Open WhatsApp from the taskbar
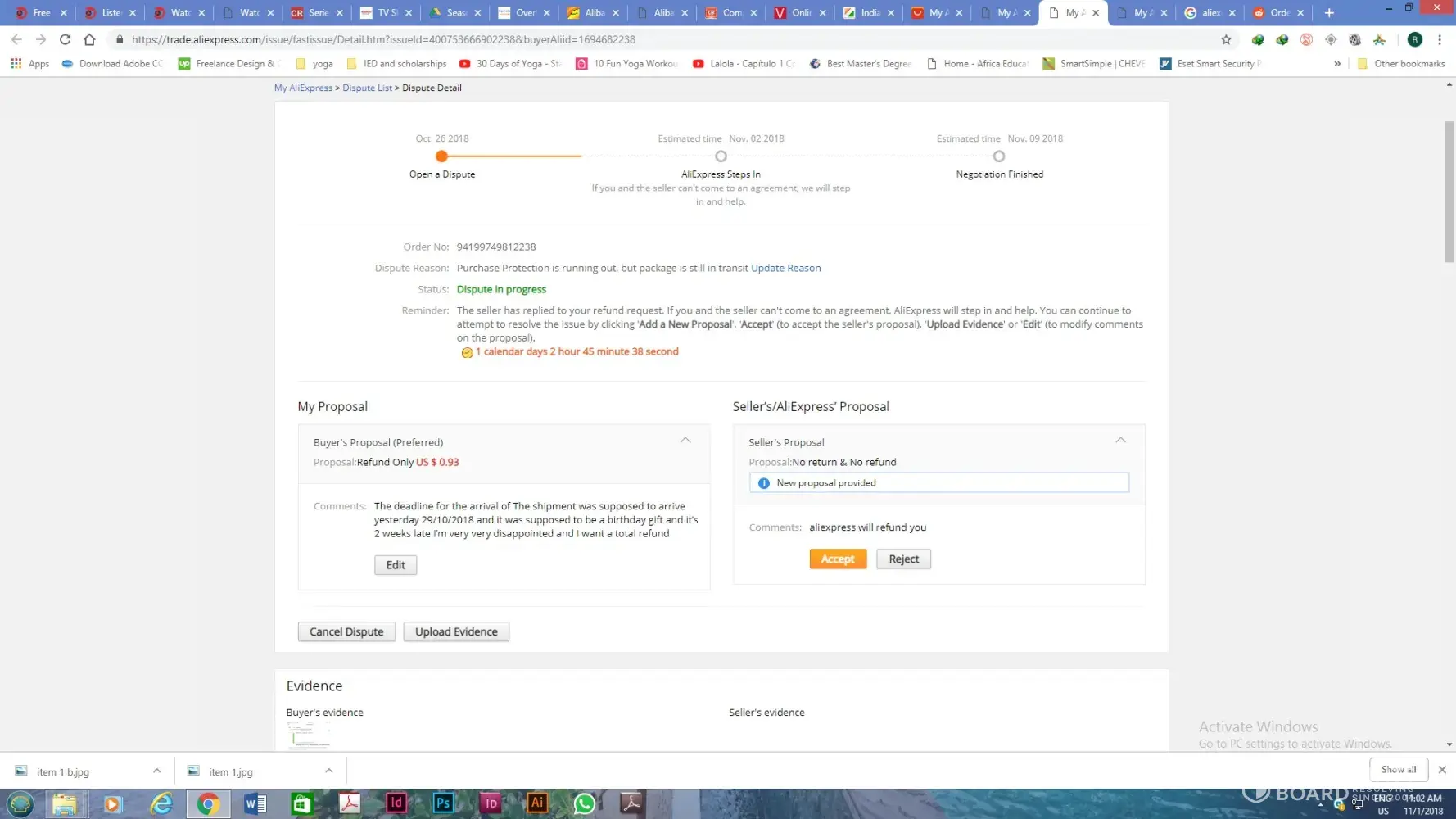 click(x=585, y=803)
